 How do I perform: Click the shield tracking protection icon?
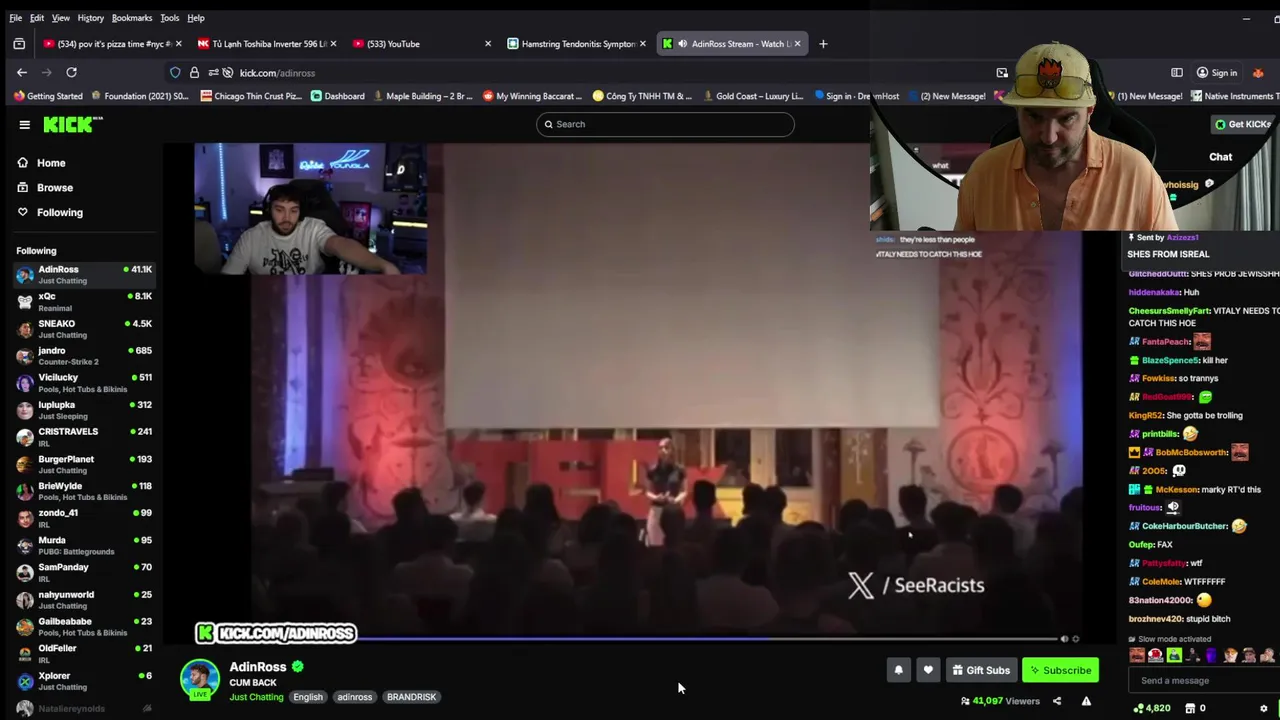(x=175, y=72)
